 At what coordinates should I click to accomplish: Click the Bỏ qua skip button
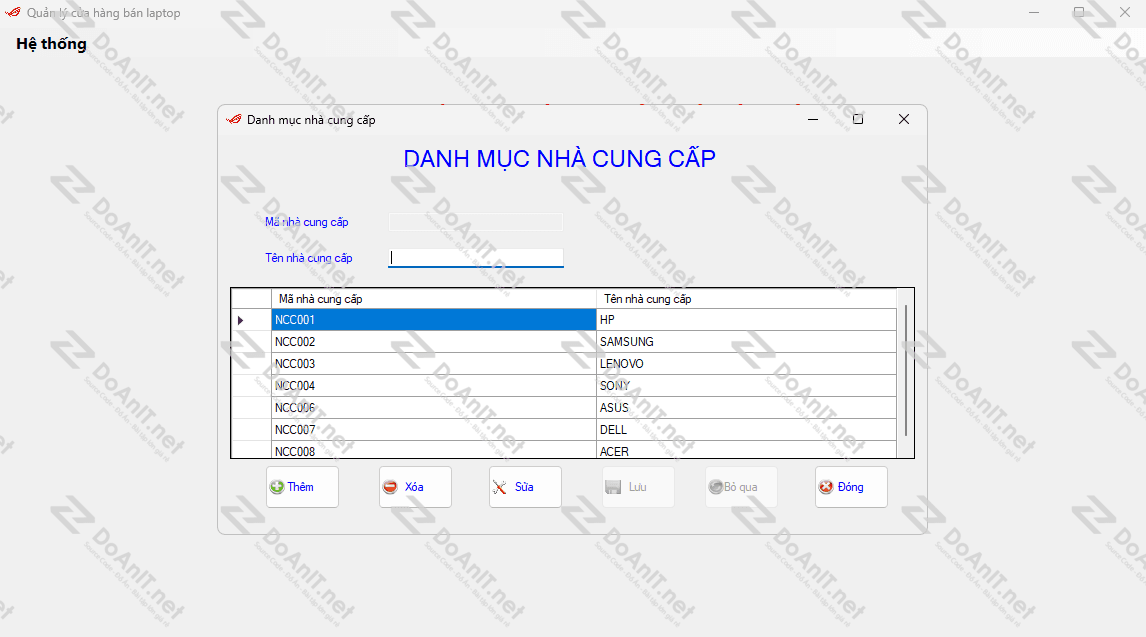(x=740, y=487)
